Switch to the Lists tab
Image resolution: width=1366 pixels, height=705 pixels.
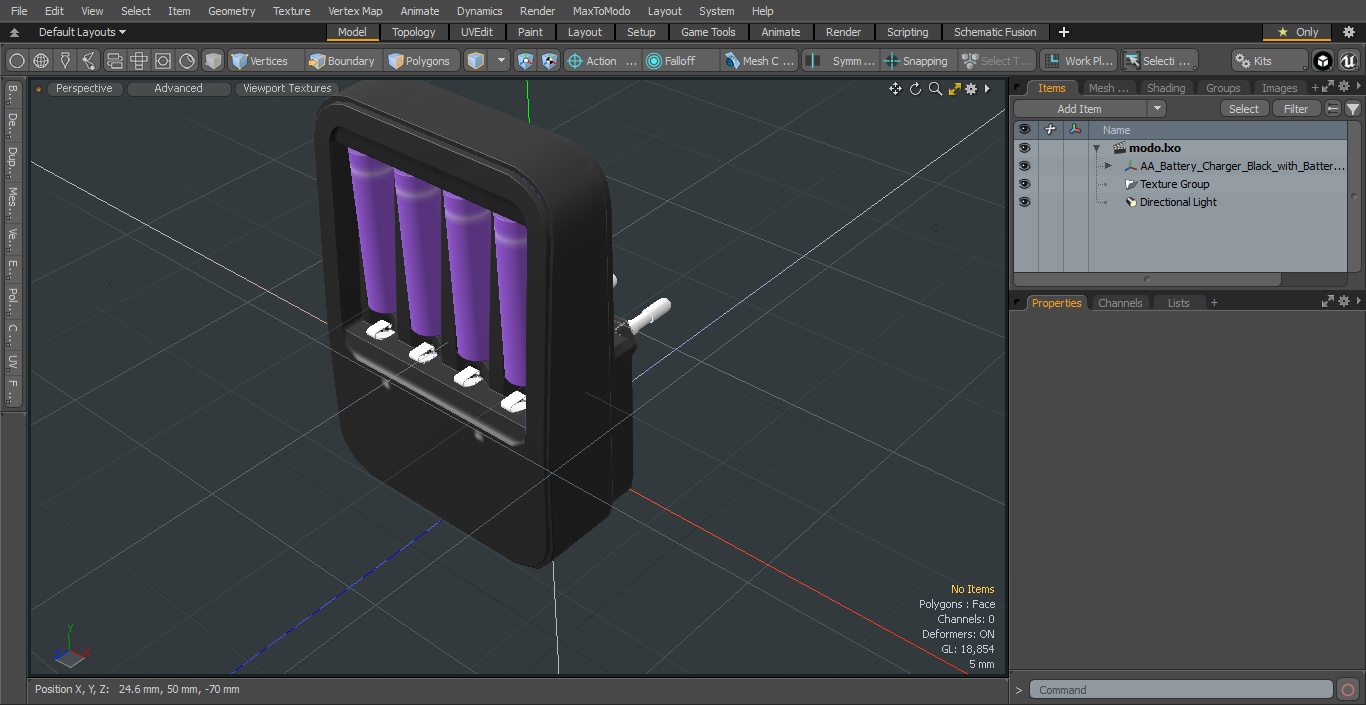[x=1179, y=303]
